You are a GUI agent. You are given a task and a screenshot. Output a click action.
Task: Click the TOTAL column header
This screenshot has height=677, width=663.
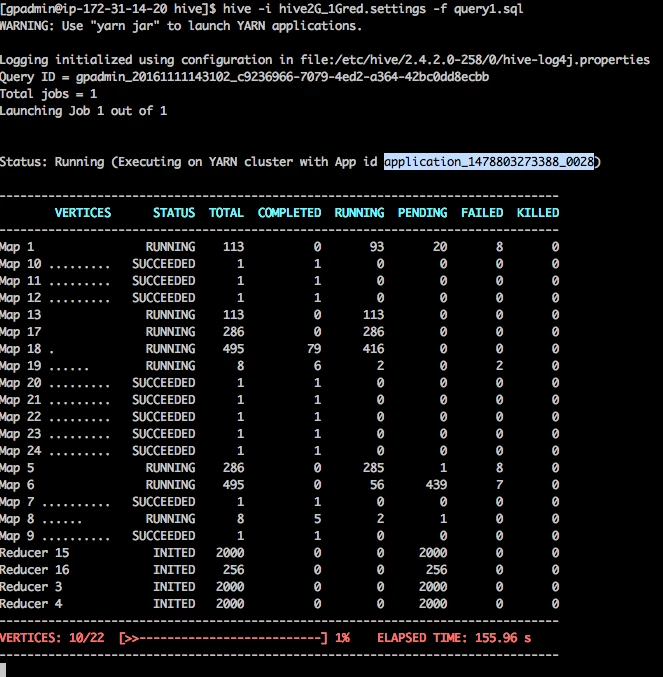pos(226,213)
